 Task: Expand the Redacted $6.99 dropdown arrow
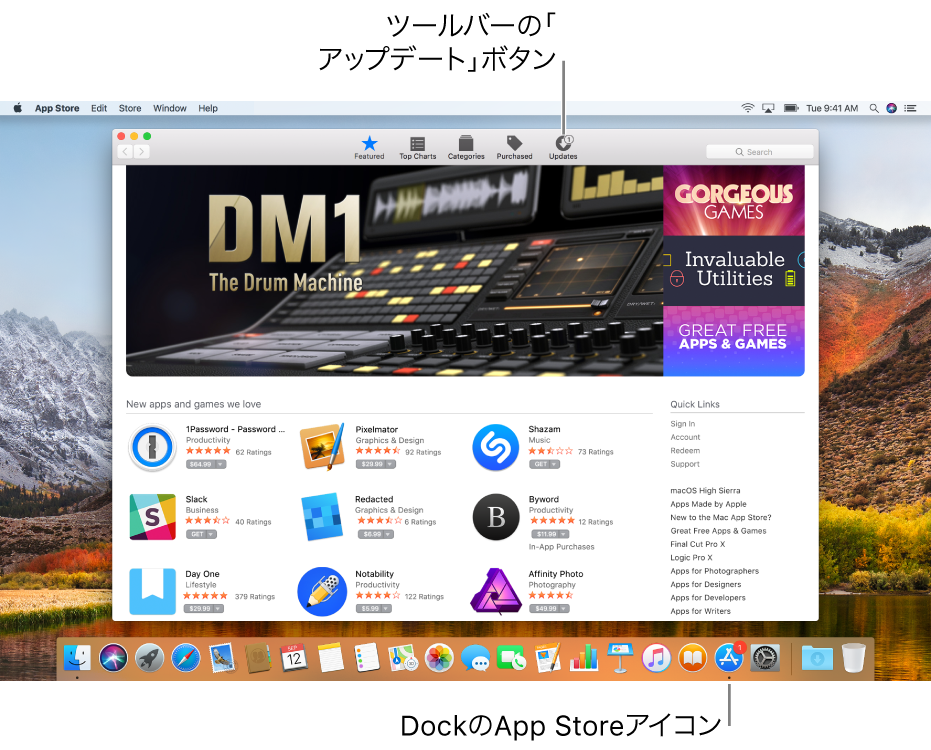[388, 534]
